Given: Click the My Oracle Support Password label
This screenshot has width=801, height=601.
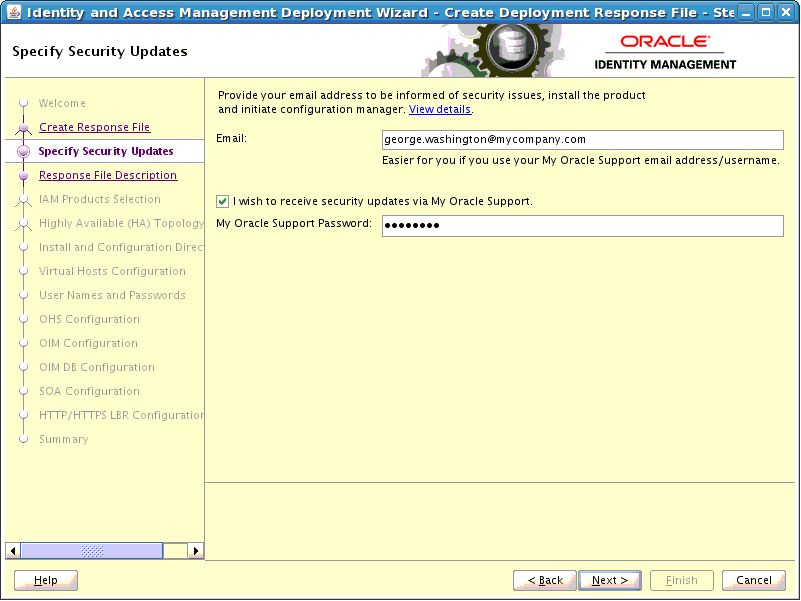Looking at the screenshot, I should pyautogui.click(x=294, y=223).
